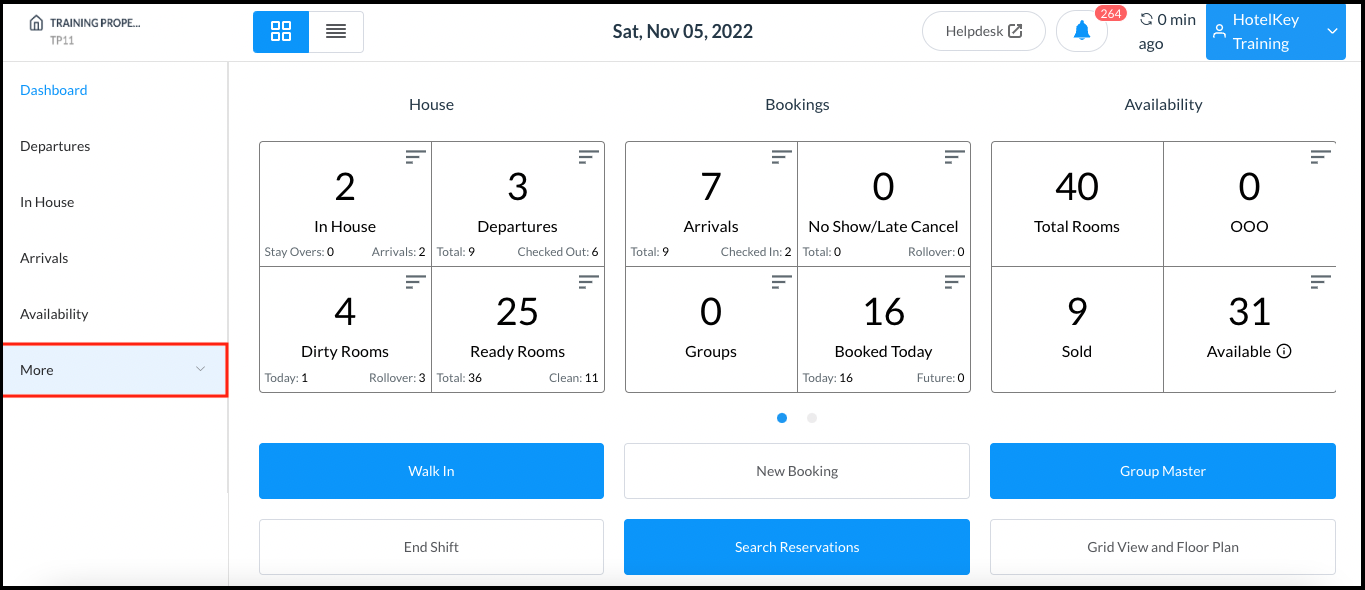Click the Search Reservations button
The height and width of the screenshot is (590, 1365).
pos(796,547)
